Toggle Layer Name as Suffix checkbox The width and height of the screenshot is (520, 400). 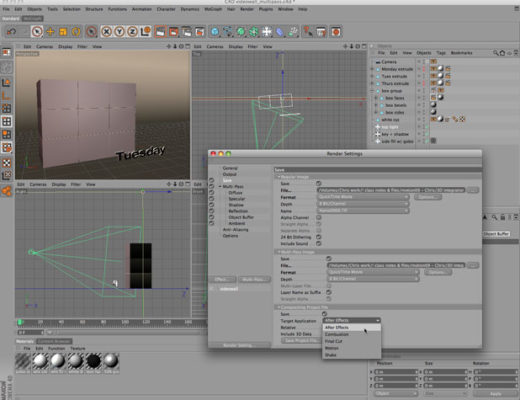[329, 292]
